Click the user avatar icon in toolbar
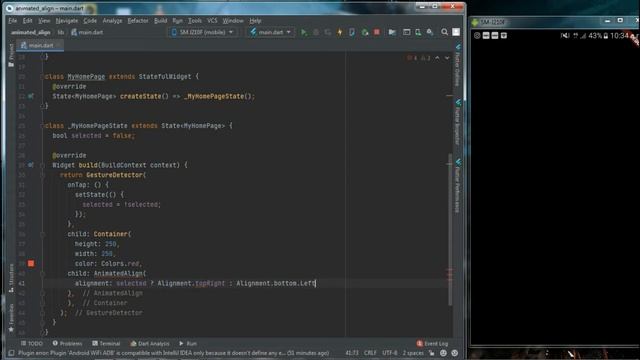The width and height of the screenshot is (640, 360). (x=456, y=32)
